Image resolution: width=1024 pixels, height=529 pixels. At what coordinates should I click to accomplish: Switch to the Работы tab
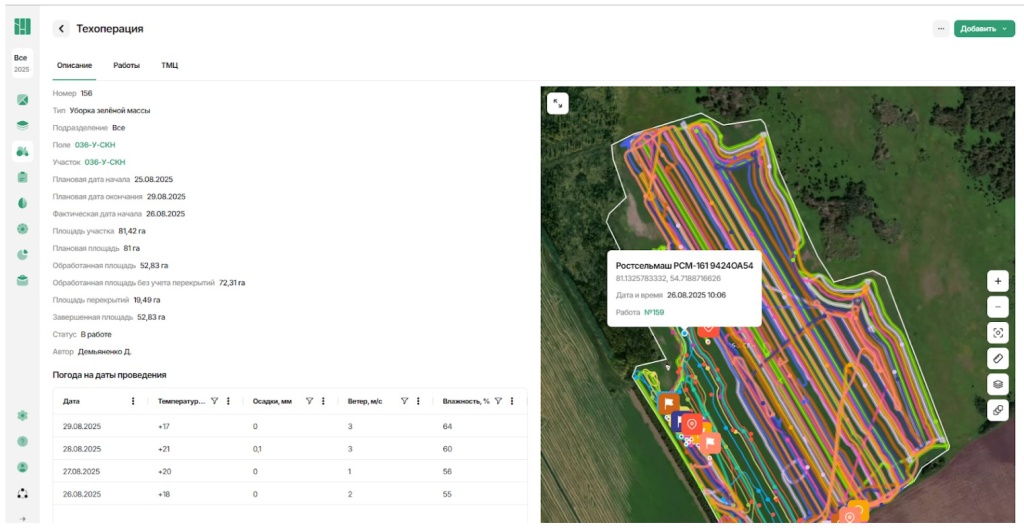(x=126, y=65)
